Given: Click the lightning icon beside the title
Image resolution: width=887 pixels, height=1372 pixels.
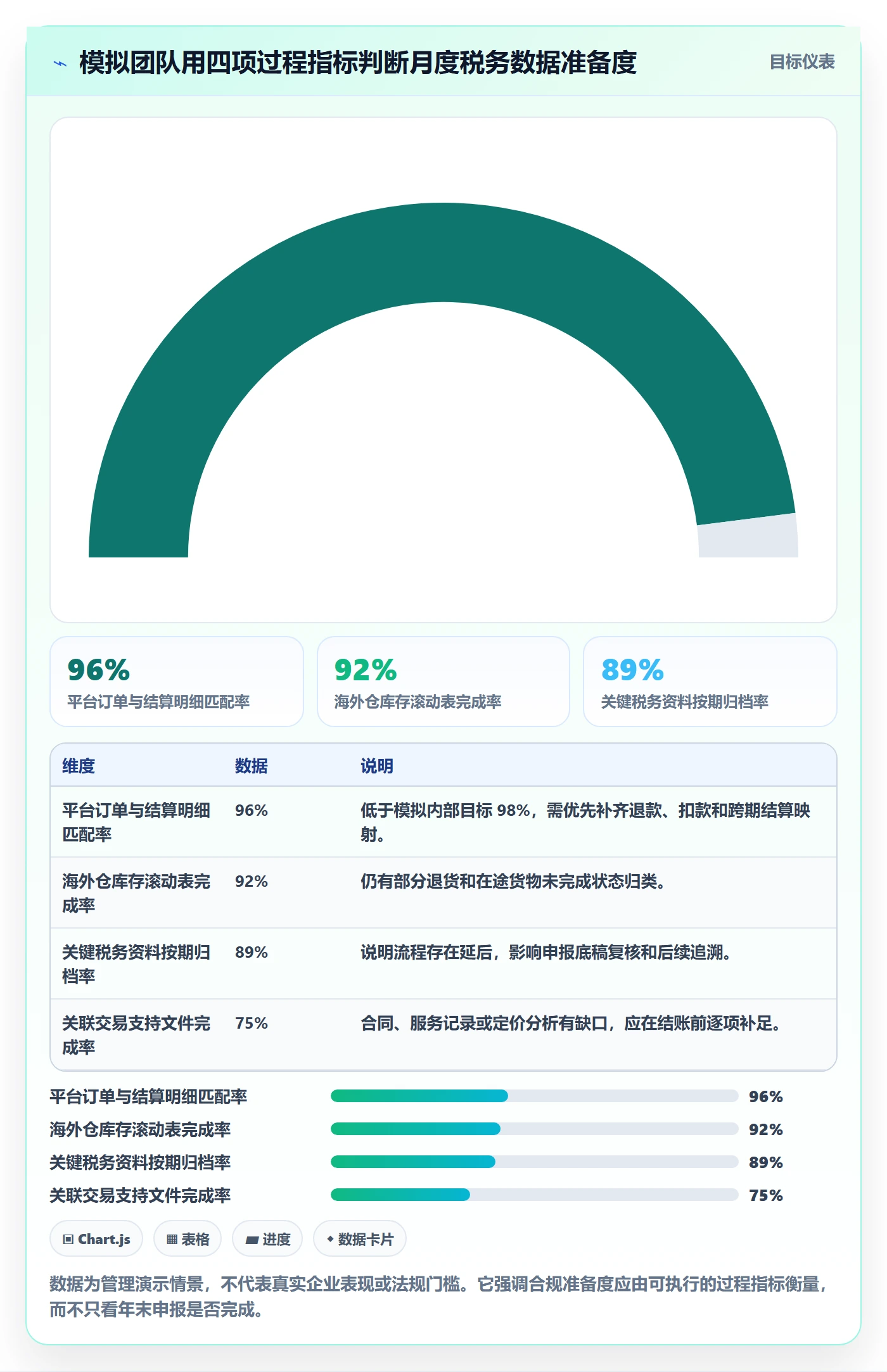Looking at the screenshot, I should tap(60, 63).
